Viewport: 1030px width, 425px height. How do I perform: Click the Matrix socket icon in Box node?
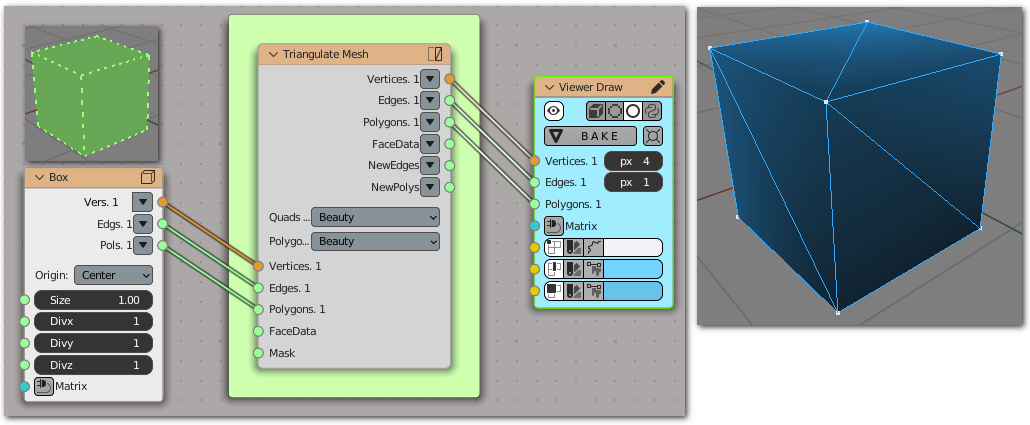point(43,386)
